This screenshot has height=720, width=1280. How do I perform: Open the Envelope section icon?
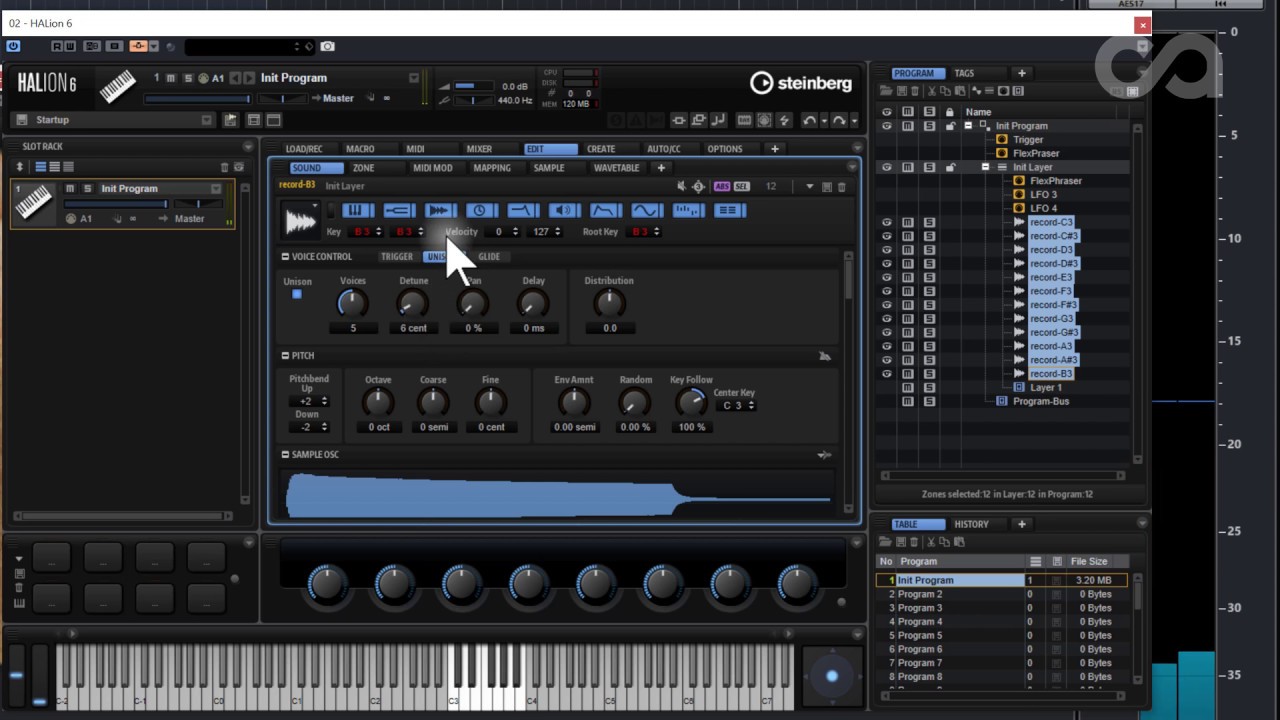[x=606, y=210]
